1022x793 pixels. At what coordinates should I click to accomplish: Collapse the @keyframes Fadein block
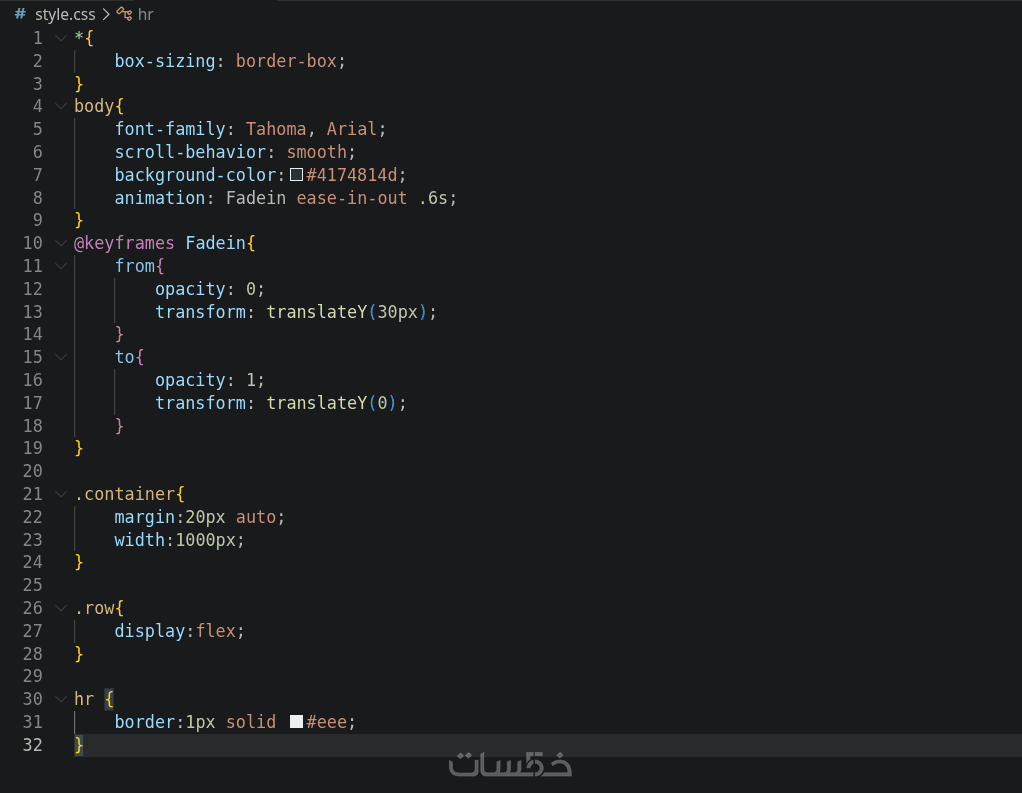click(61, 243)
